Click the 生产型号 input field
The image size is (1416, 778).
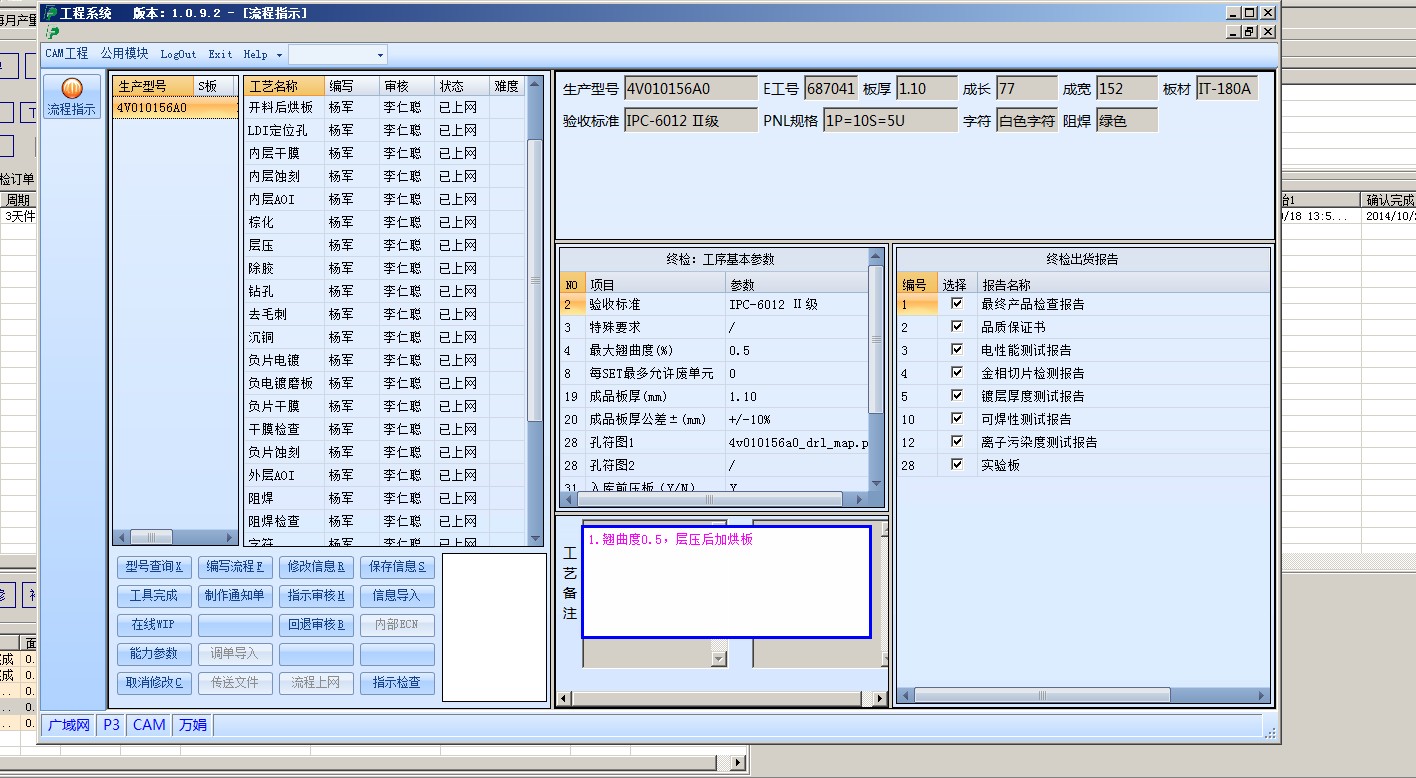[x=691, y=89]
